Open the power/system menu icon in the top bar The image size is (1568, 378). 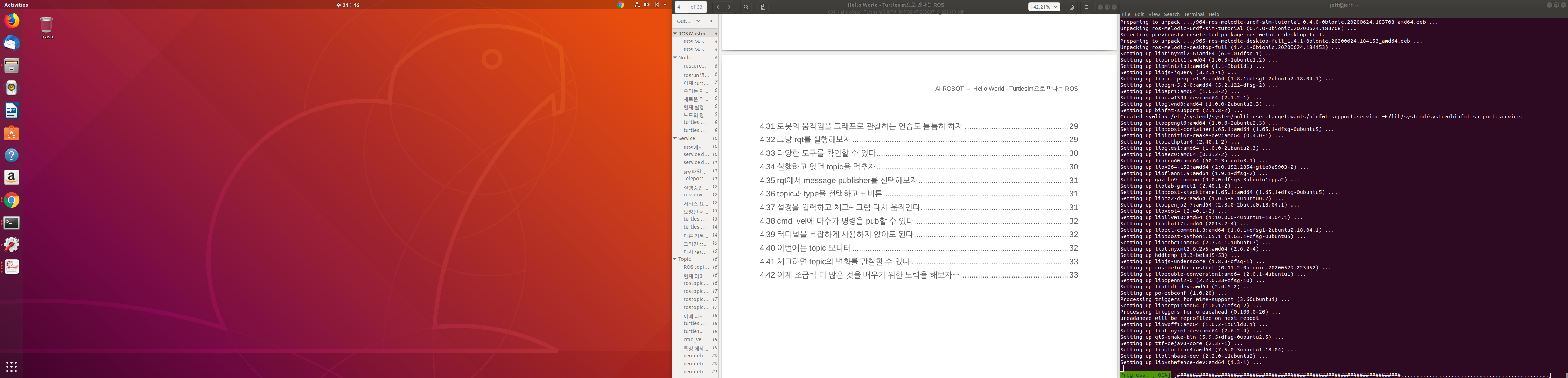[x=657, y=5]
